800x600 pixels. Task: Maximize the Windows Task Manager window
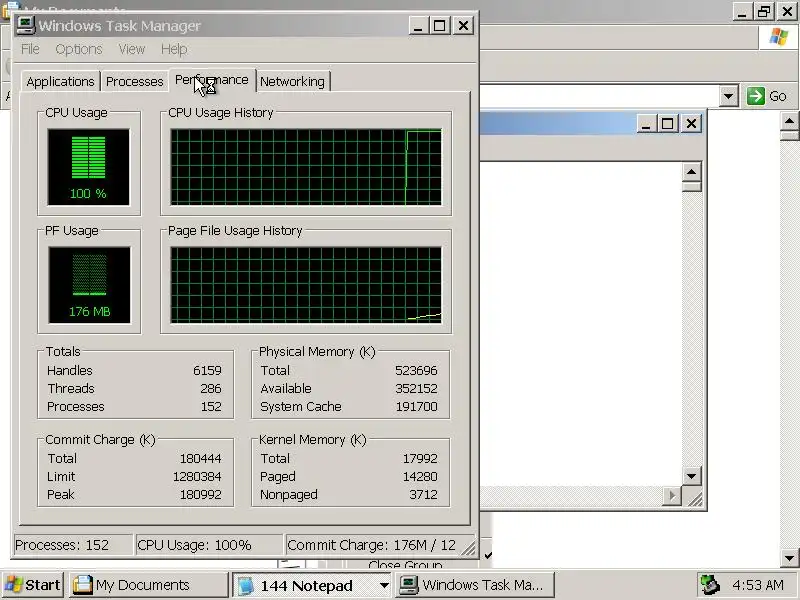pyautogui.click(x=440, y=26)
